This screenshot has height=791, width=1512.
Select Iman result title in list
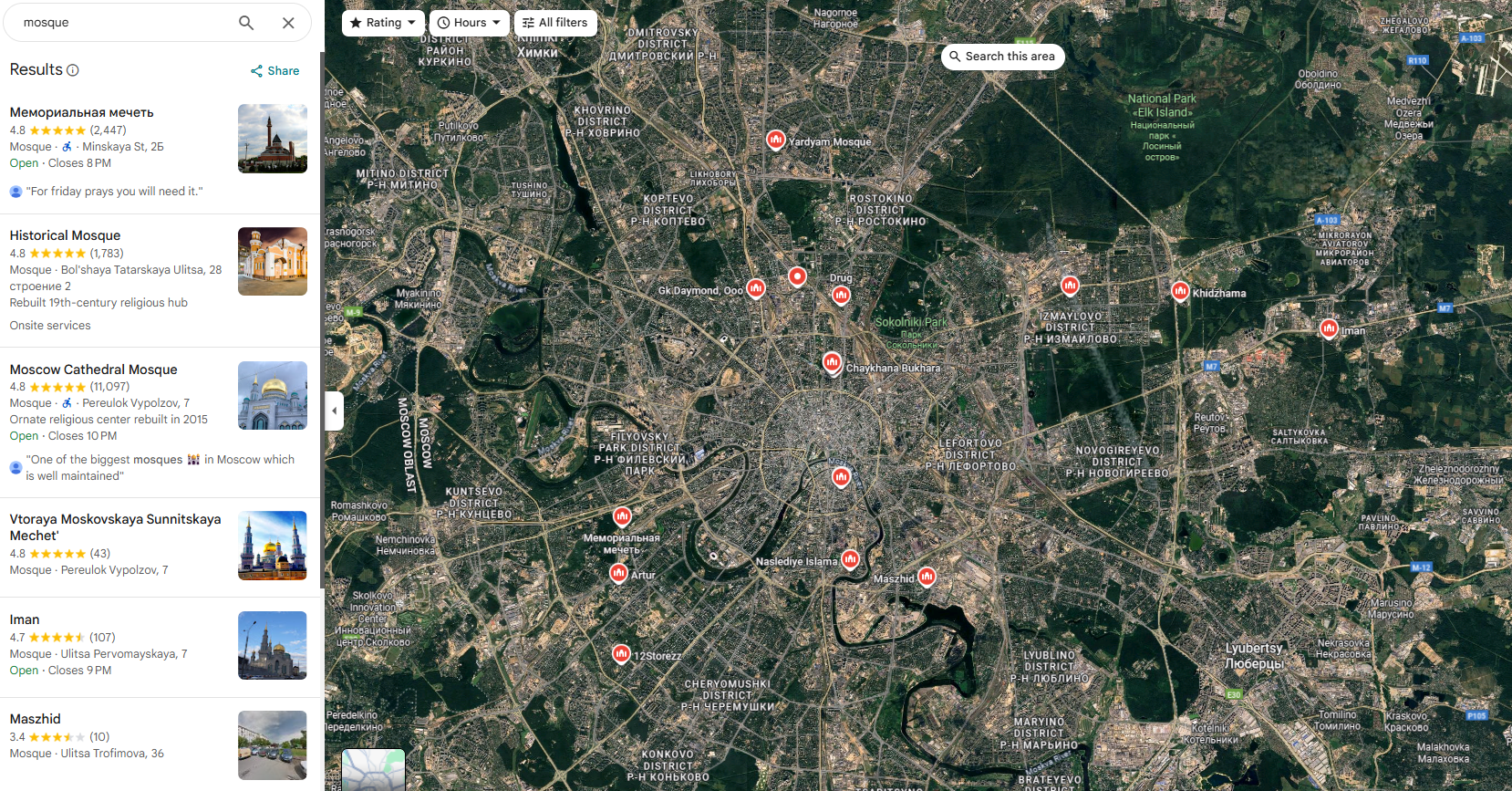pos(25,619)
